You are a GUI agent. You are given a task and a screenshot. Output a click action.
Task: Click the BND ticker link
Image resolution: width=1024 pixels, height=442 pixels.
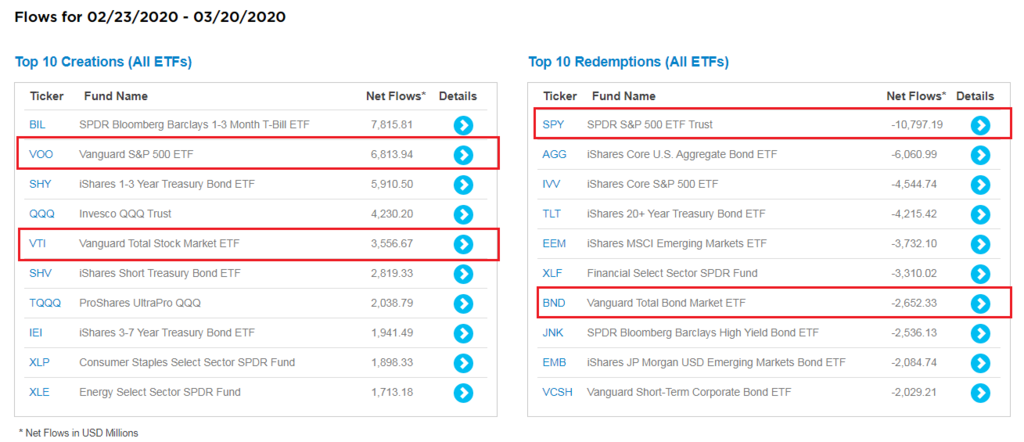tap(554, 303)
